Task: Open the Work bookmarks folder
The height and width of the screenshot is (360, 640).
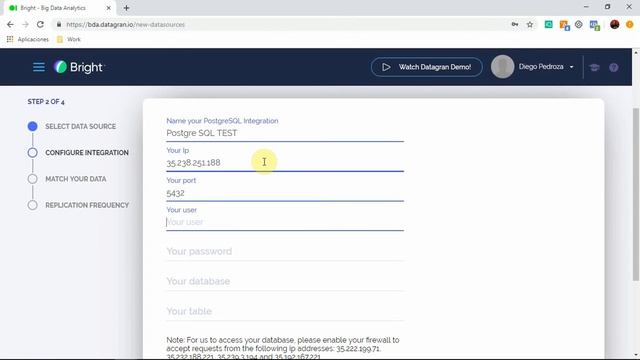Action: point(69,39)
